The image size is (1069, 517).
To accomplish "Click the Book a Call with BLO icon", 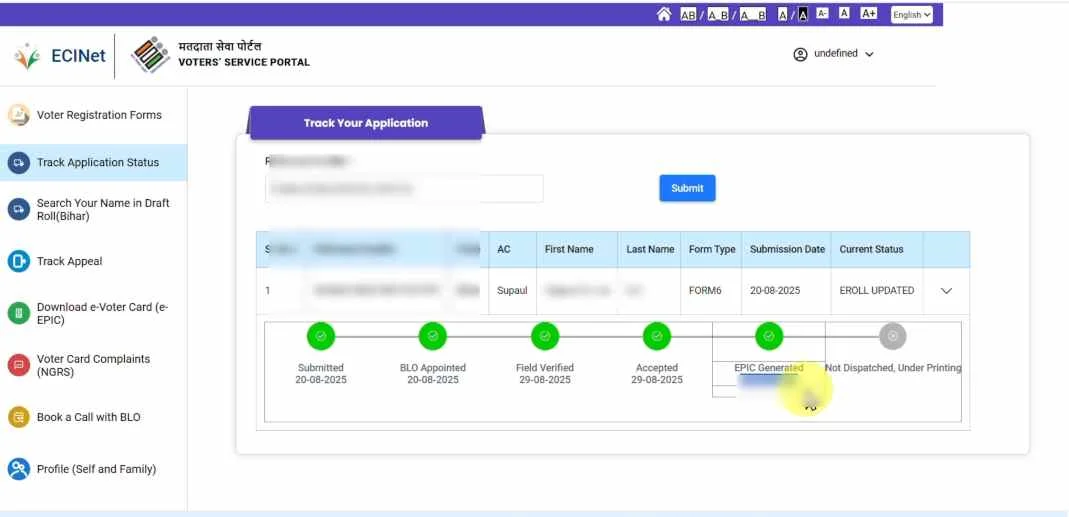I will coord(19,417).
